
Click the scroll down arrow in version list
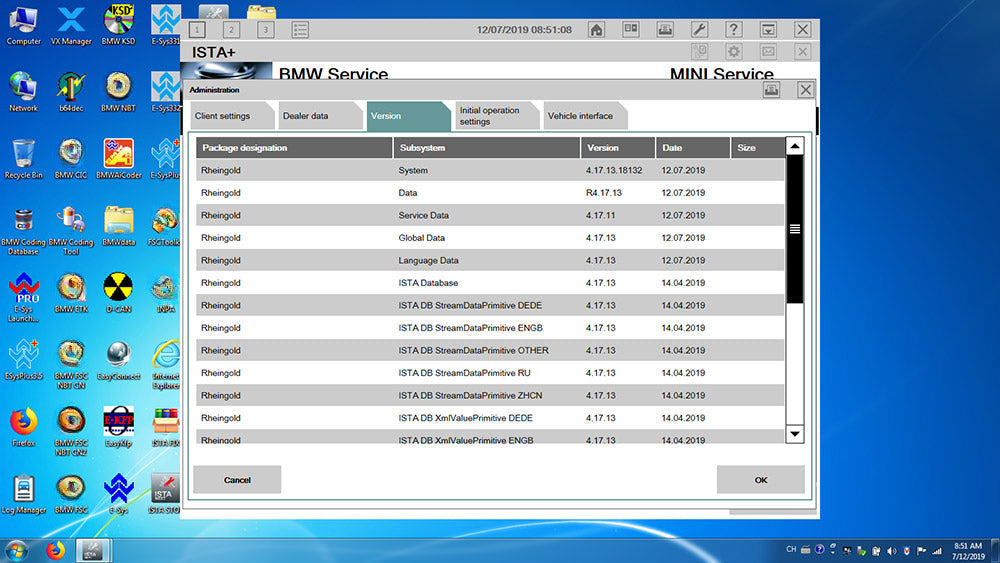[x=795, y=434]
